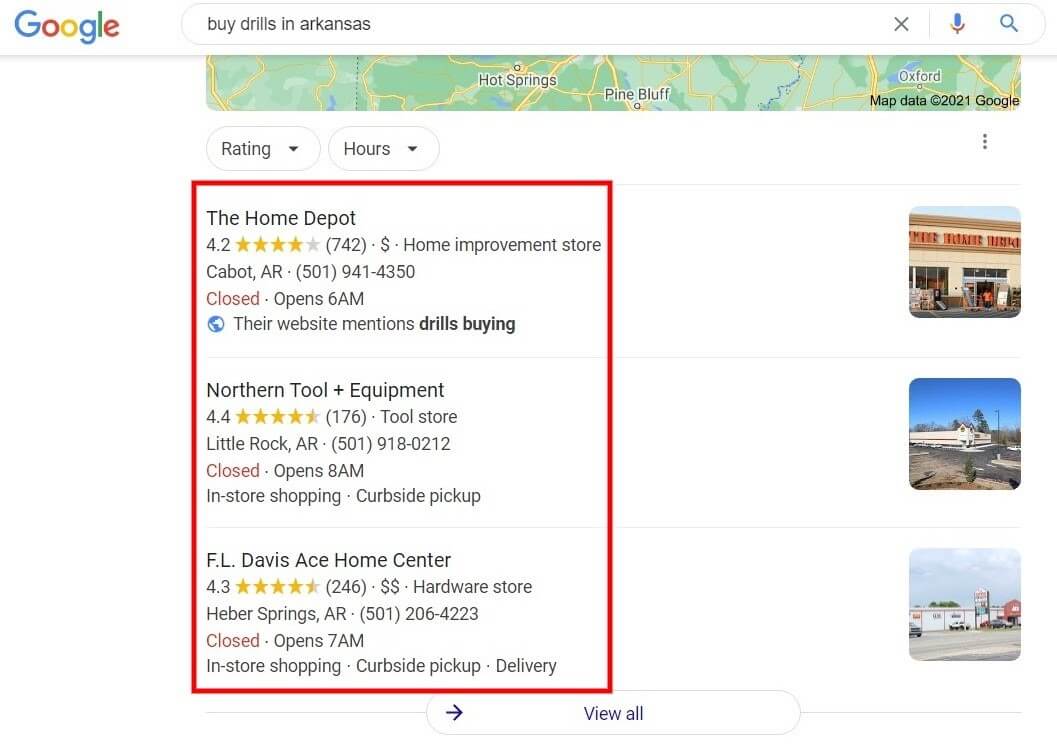Open Northern Tool + Equipment photo thumbnail

point(965,434)
